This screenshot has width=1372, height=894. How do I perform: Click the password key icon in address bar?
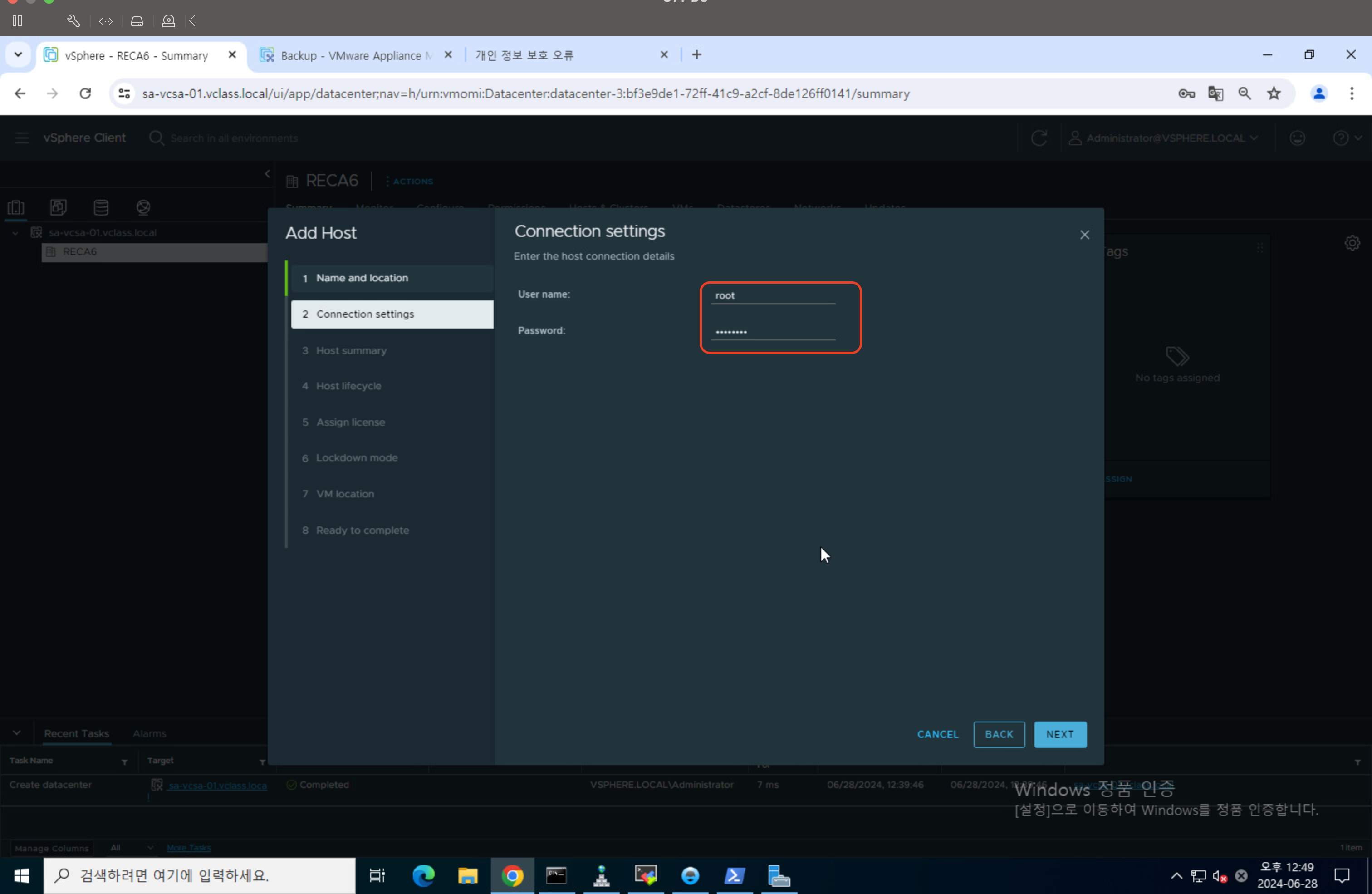pos(1186,93)
